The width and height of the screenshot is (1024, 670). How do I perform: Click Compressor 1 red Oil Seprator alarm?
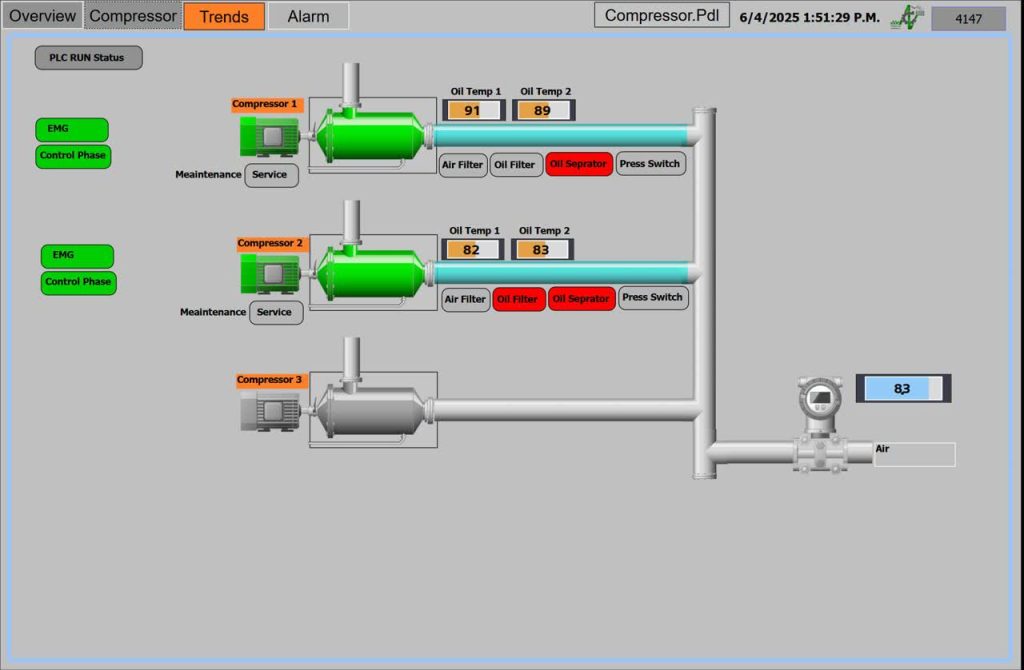coord(579,164)
